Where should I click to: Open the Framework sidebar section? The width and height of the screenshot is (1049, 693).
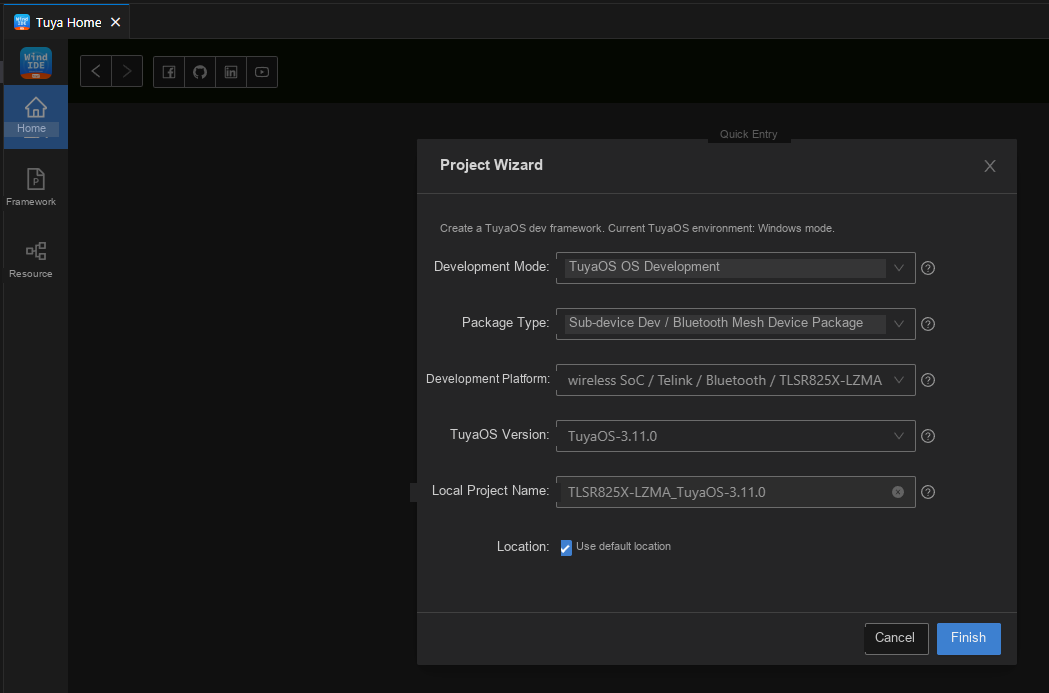tap(31, 187)
